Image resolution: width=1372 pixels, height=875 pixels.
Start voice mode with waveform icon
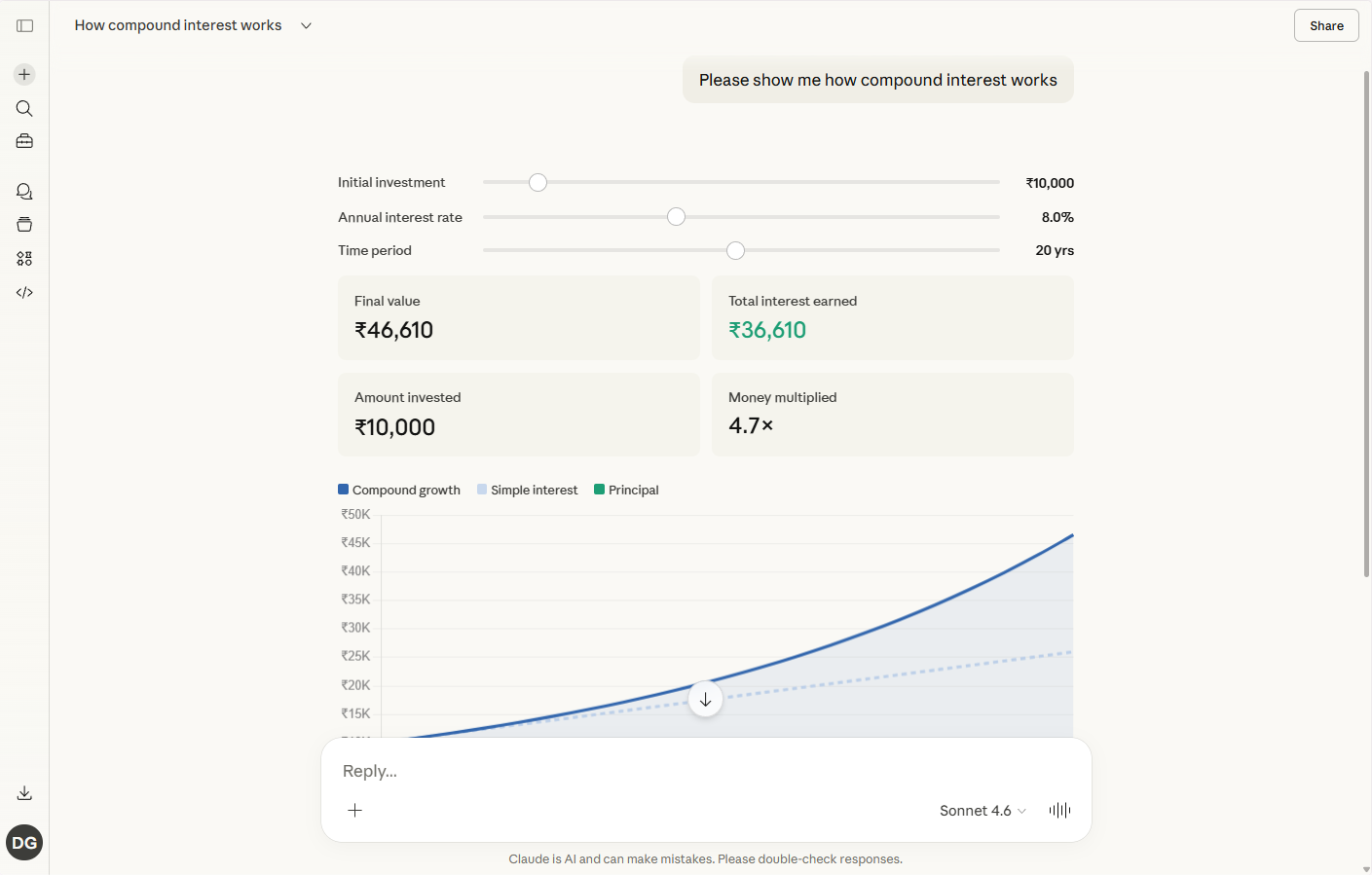point(1060,810)
